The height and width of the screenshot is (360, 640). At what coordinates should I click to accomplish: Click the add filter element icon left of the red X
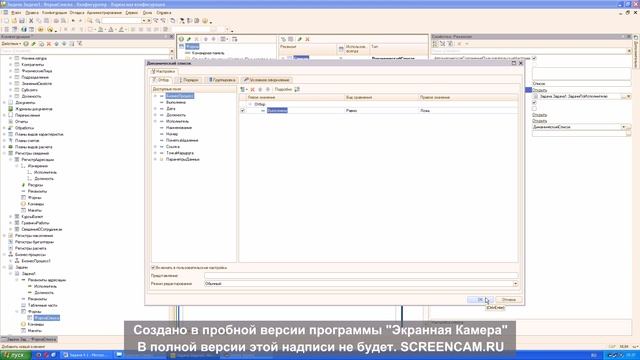coord(244,89)
